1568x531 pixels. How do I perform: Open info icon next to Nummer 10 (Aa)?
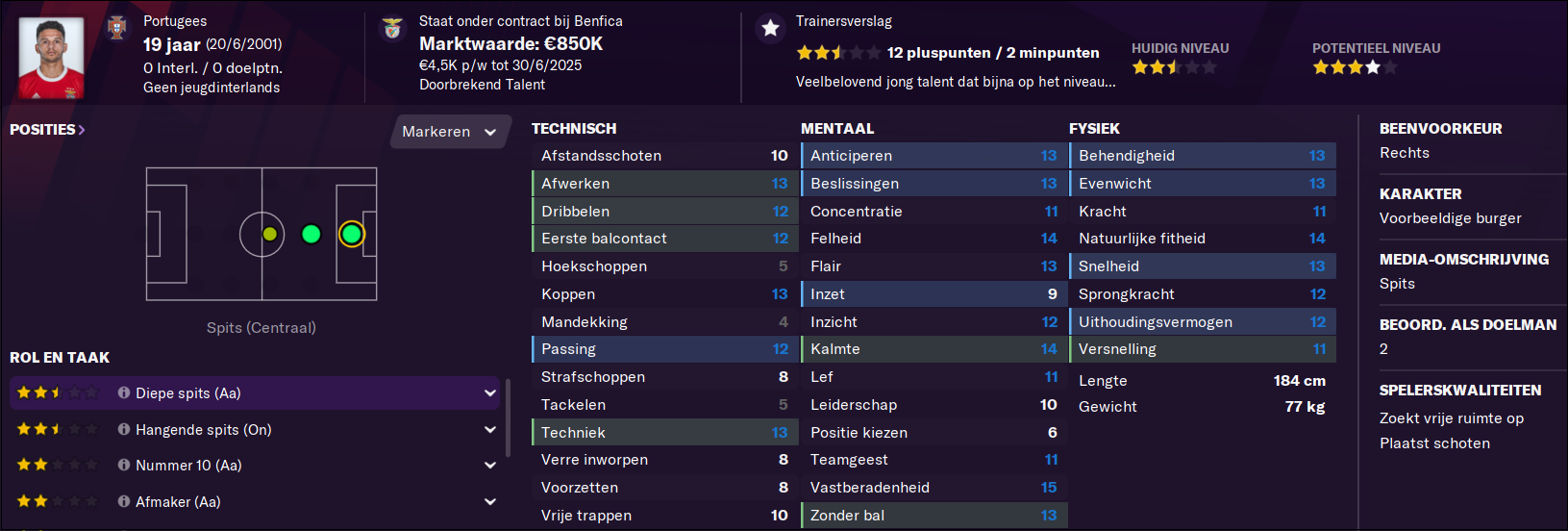click(x=124, y=465)
